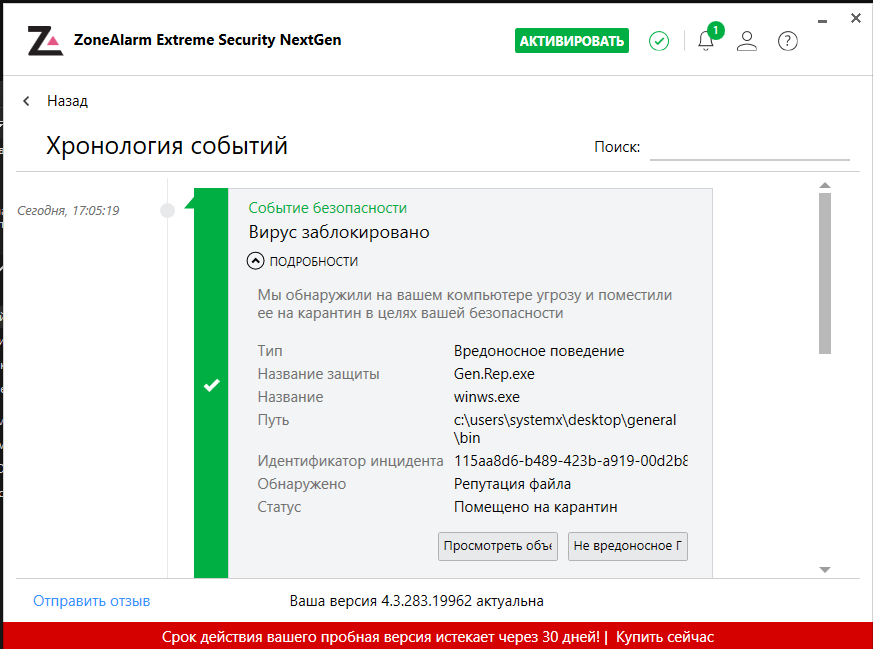Click the Купить сейчас link
This screenshot has width=873, height=649.
point(665,637)
